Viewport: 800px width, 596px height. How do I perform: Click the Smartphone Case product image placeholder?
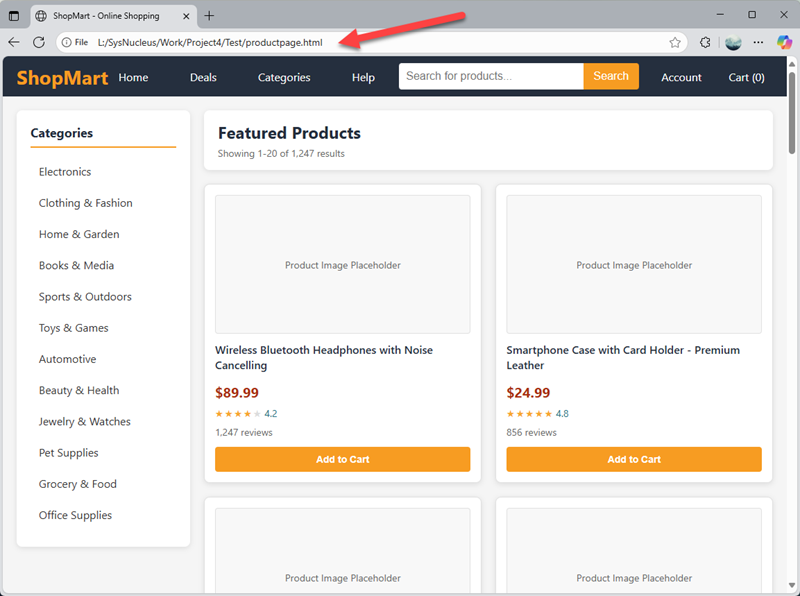pos(634,265)
